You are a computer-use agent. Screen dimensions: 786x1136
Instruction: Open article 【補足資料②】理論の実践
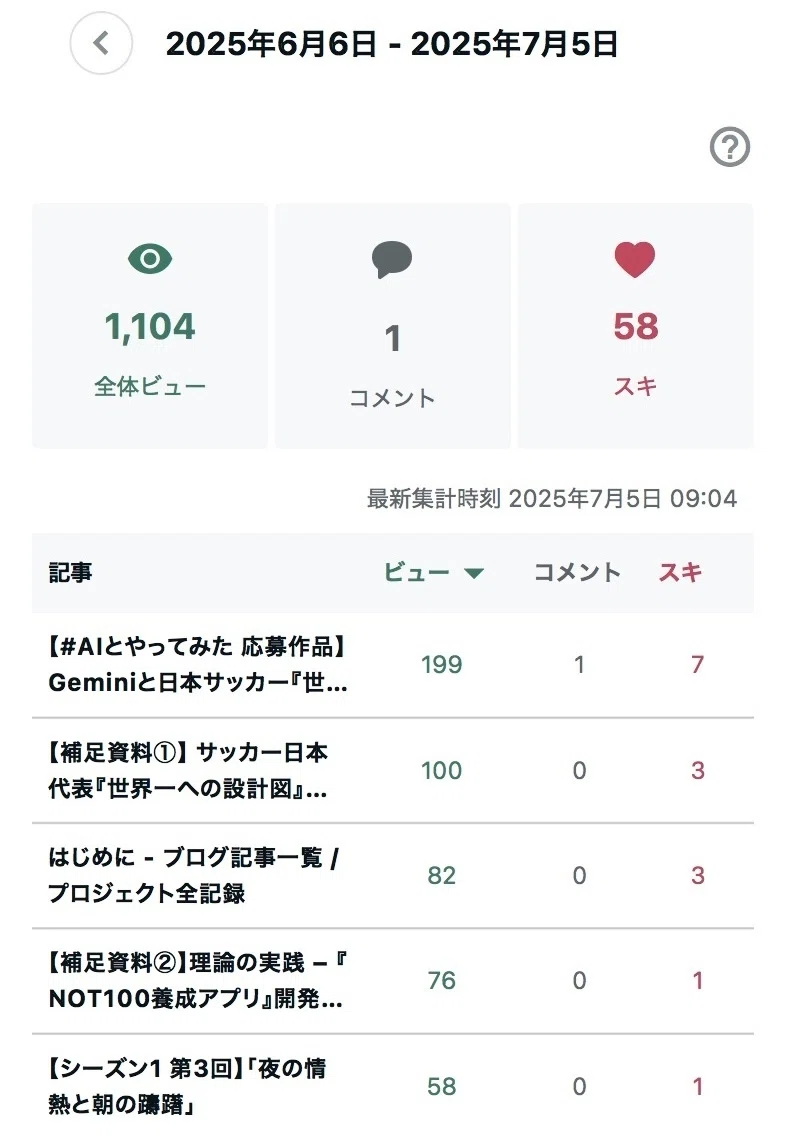click(196, 980)
